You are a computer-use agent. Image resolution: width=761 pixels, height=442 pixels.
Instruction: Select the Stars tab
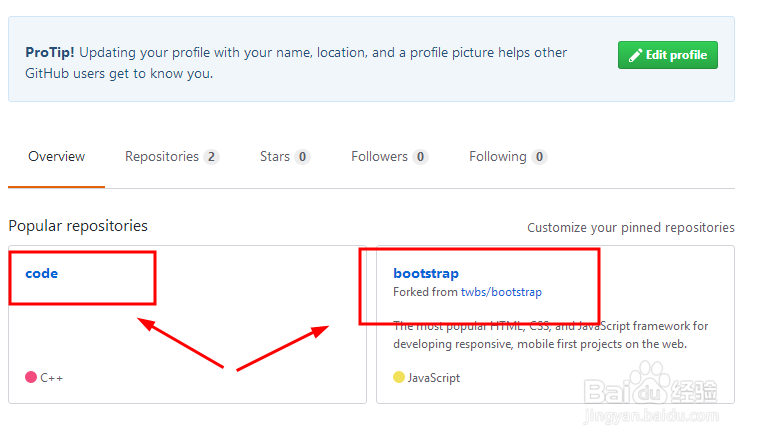point(285,157)
